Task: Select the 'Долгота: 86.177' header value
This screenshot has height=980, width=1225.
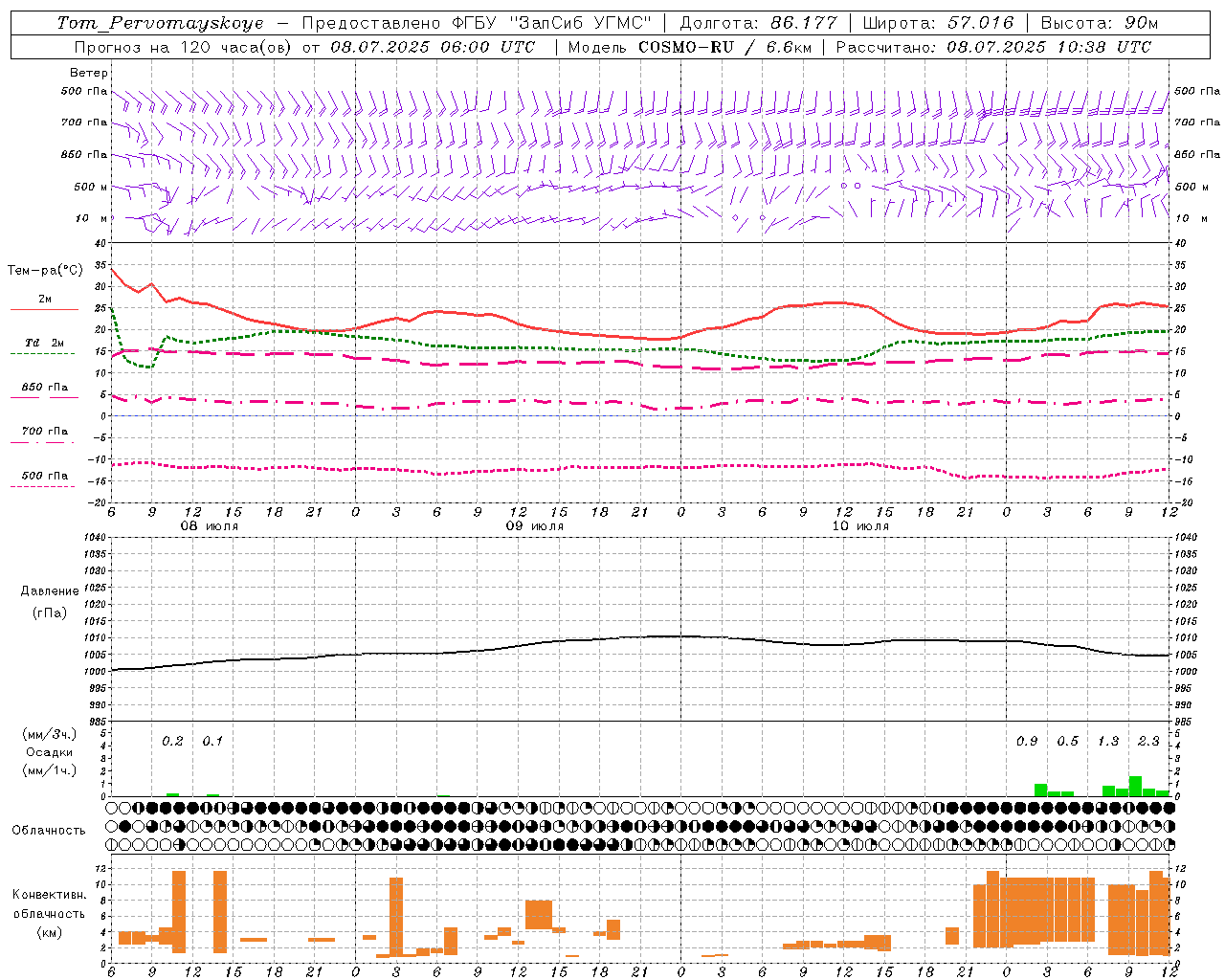Action: [x=758, y=23]
